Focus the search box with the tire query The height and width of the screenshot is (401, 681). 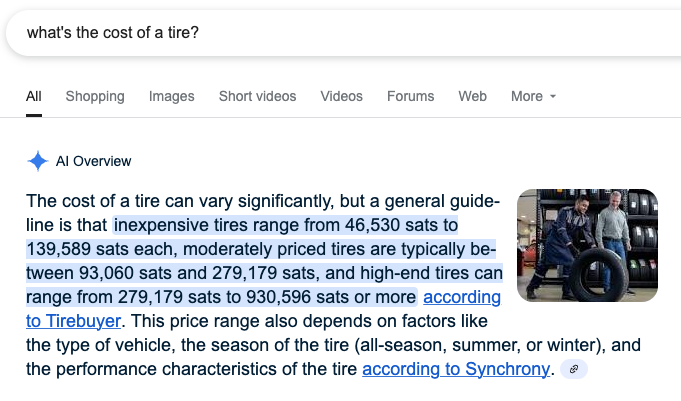coord(343,33)
